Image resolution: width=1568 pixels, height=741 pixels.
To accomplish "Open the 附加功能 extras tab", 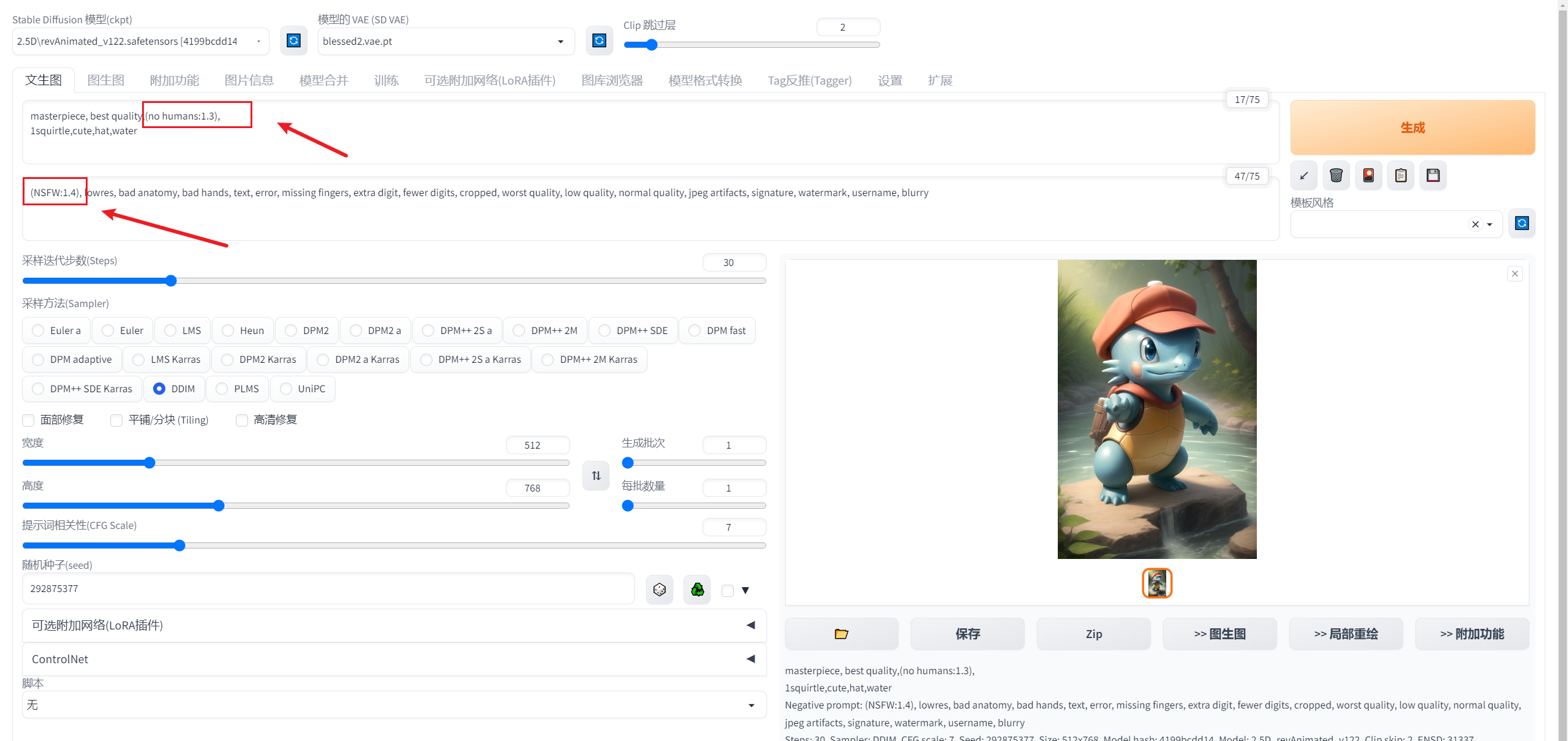I will (x=175, y=80).
